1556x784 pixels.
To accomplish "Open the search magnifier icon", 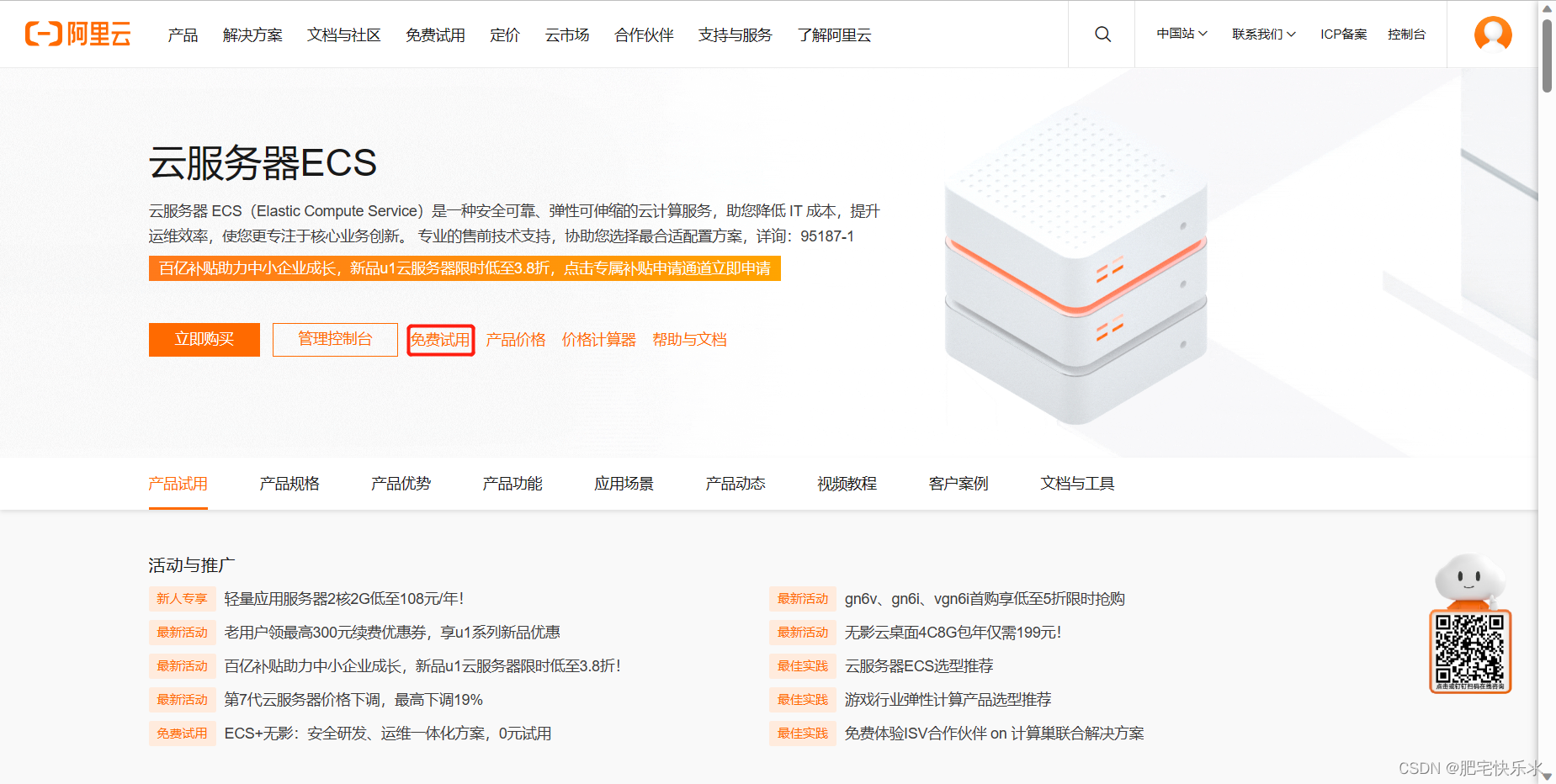I will [1102, 34].
